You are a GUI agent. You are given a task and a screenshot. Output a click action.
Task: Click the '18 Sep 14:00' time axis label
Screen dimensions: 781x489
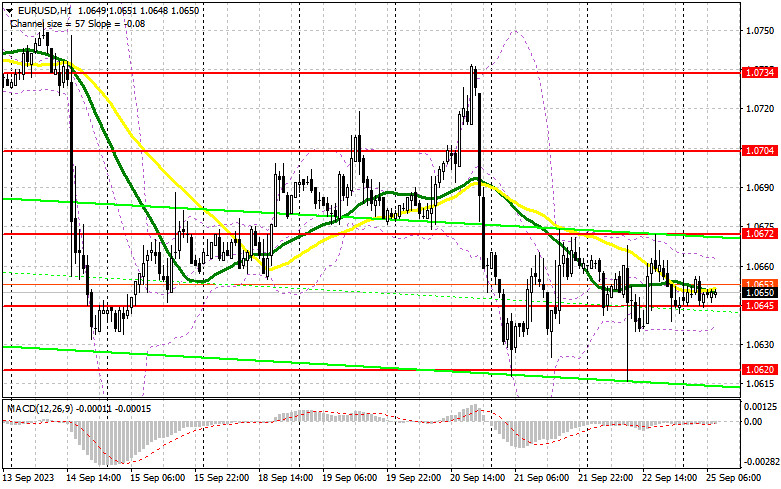285,478
